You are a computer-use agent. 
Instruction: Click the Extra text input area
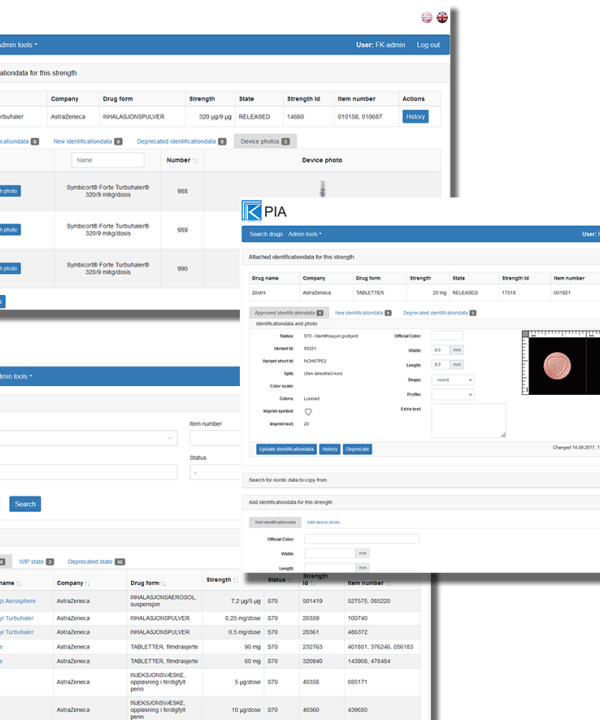[468, 420]
